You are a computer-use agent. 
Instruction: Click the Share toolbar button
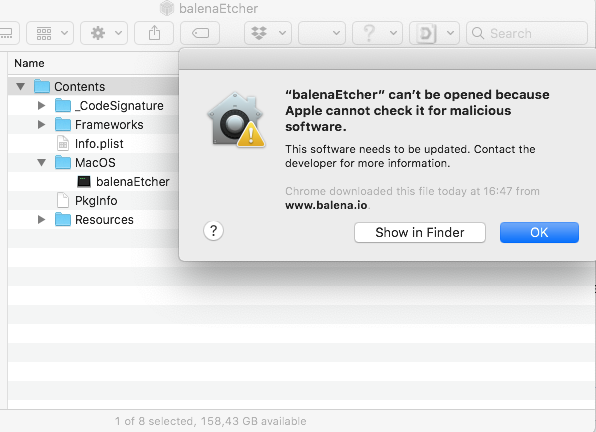tap(154, 33)
